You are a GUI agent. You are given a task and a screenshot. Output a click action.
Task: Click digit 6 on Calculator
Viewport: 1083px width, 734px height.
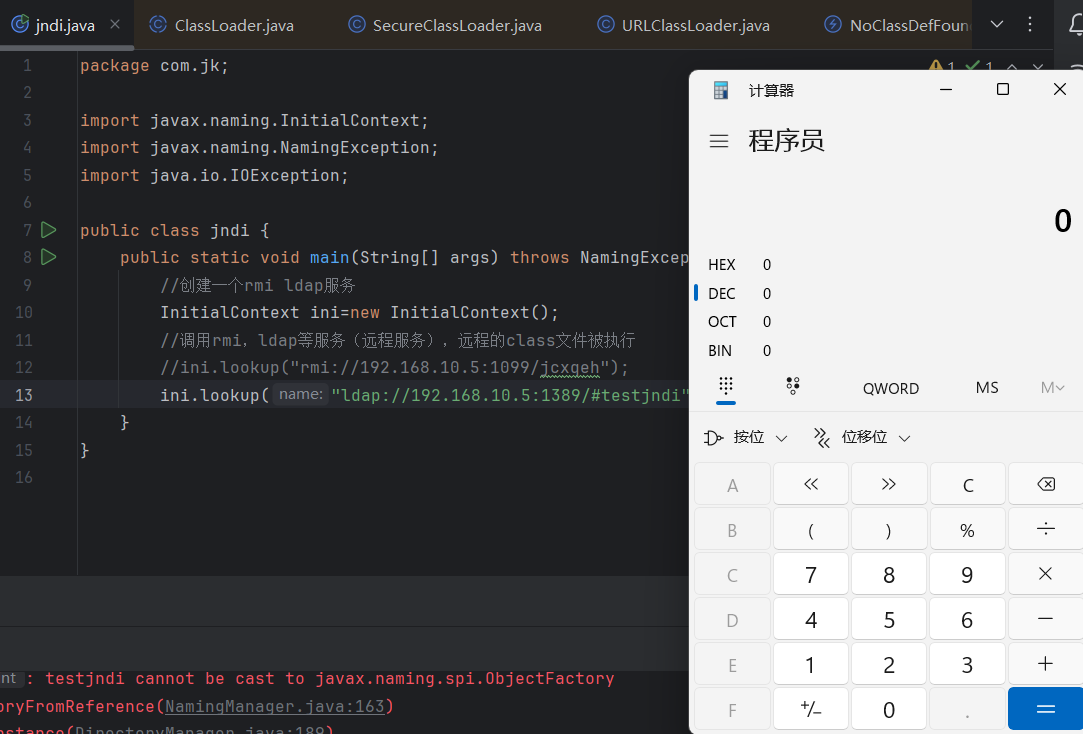coord(968,619)
